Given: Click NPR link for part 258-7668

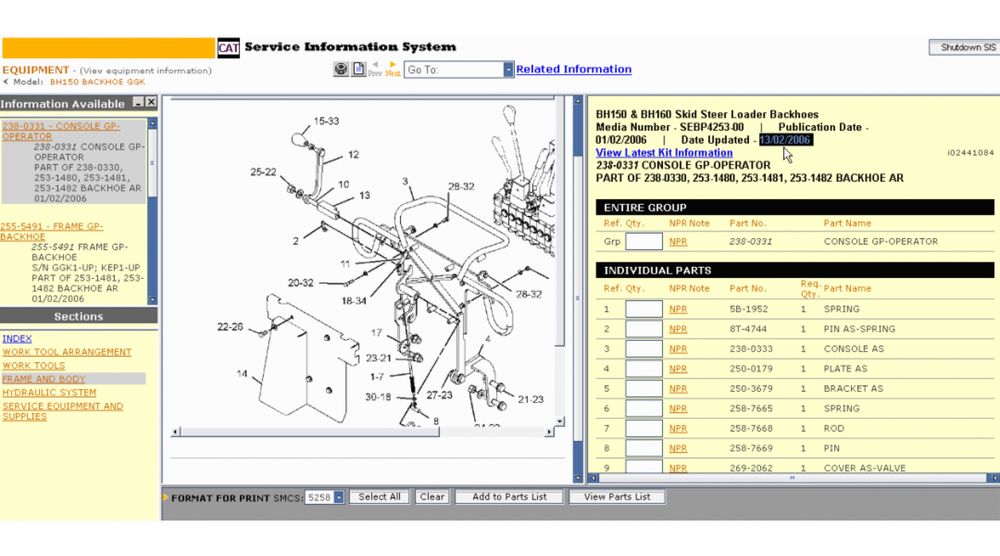Looking at the screenshot, I should pos(678,428).
